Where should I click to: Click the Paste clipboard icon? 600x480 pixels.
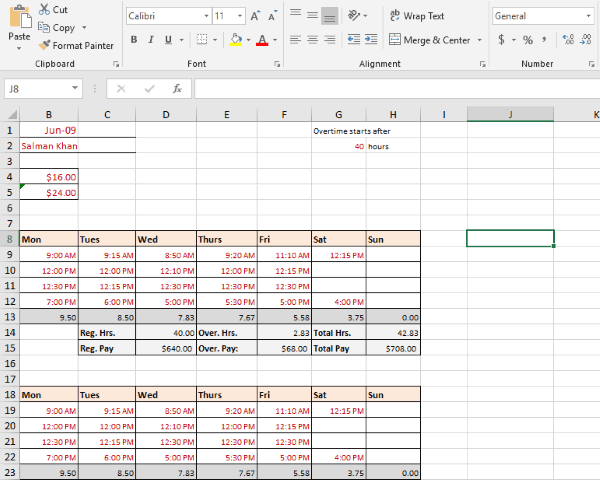click(18, 18)
